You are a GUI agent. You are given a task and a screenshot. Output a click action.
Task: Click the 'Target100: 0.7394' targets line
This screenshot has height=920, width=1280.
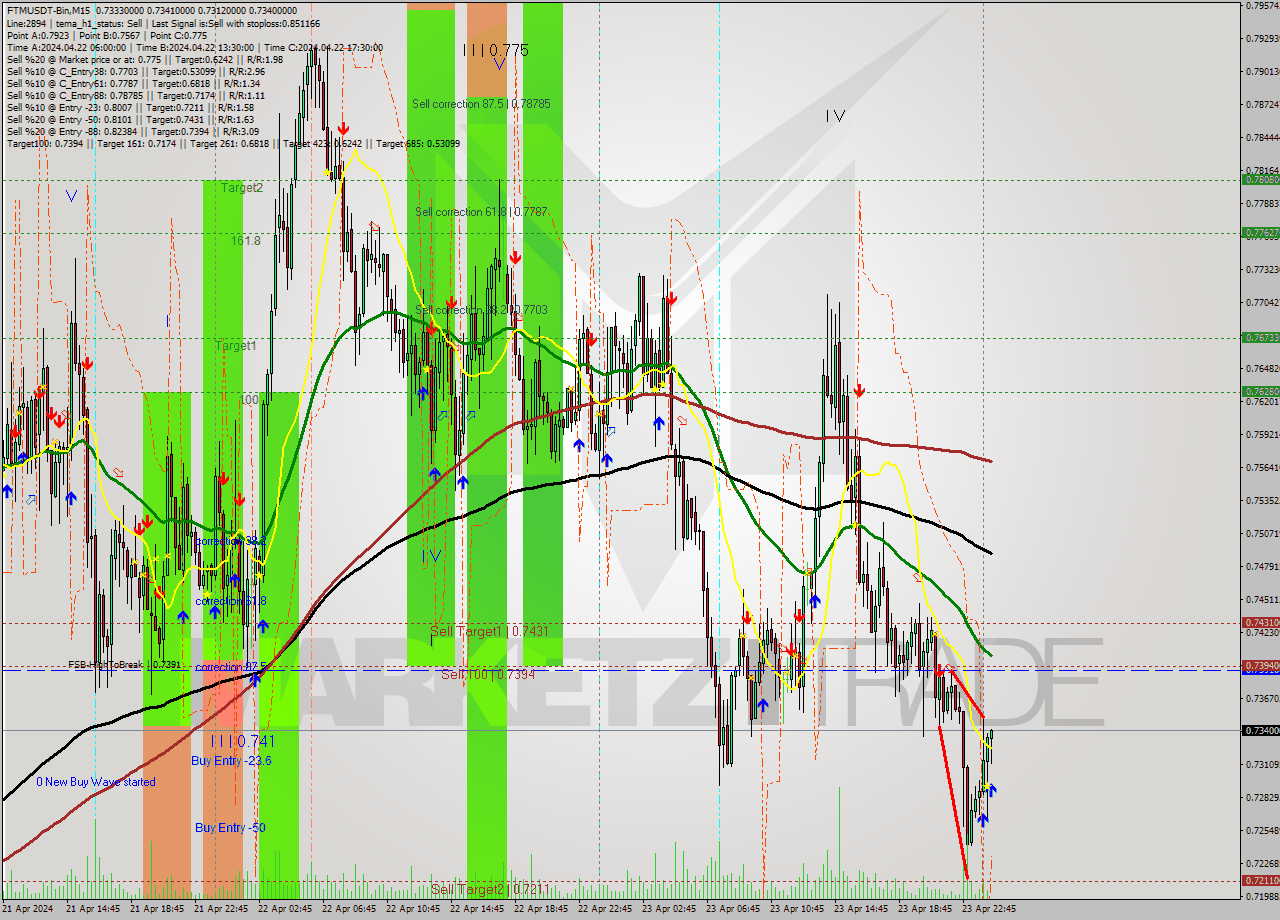[x=233, y=143]
